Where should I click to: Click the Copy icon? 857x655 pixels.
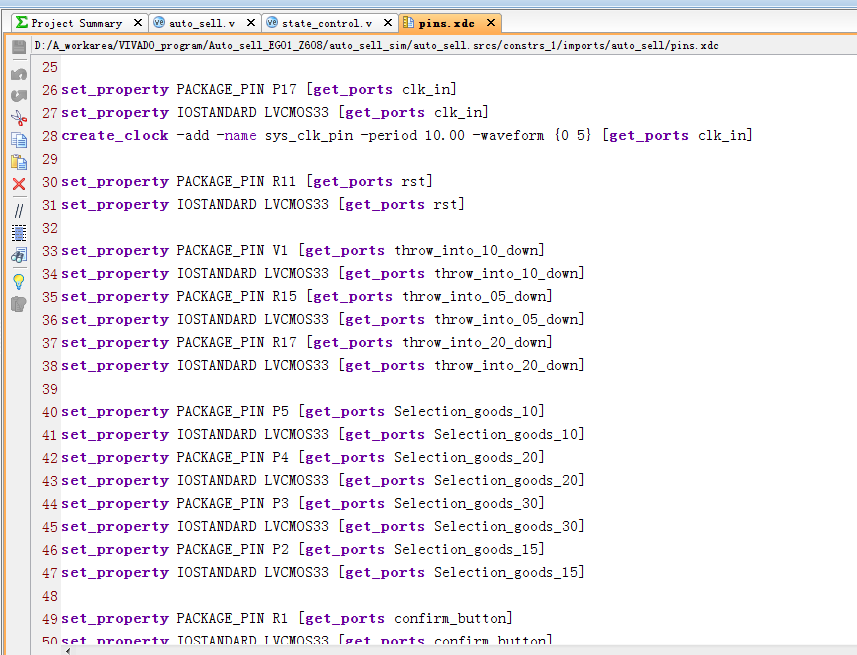click(x=19, y=140)
